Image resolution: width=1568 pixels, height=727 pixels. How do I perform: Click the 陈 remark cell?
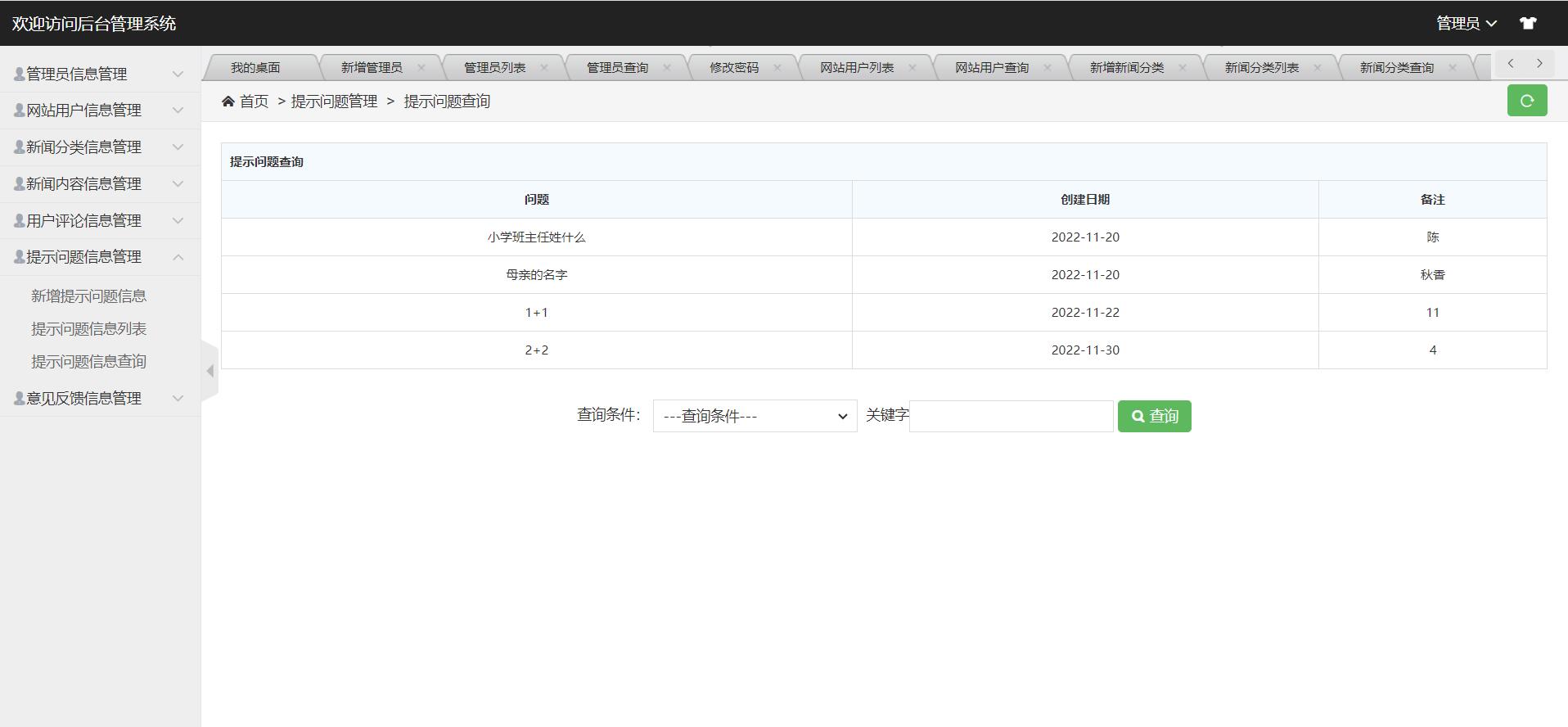coord(1433,237)
